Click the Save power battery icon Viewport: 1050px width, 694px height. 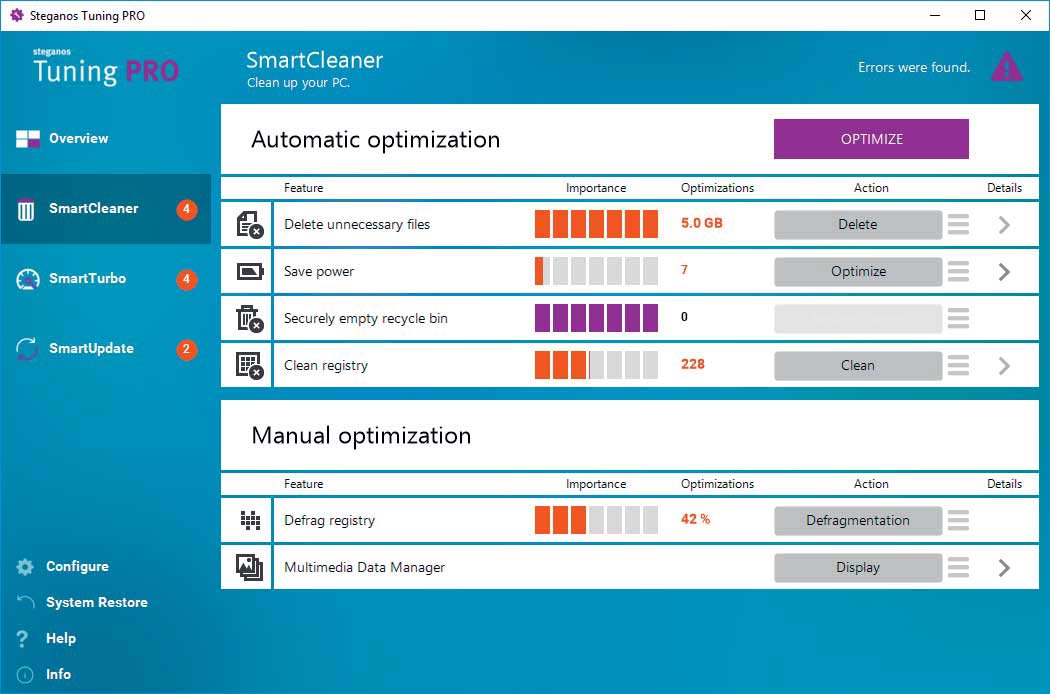(x=250, y=271)
